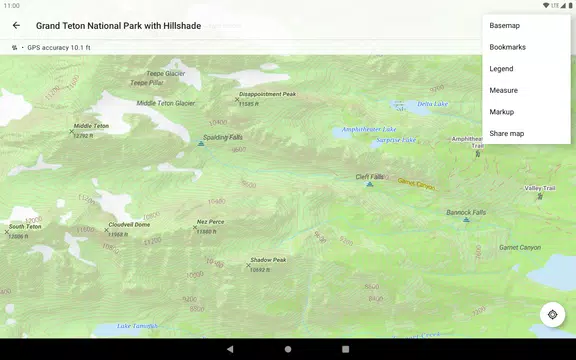576x360 pixels.
Task: Tap the 12792 ft elevation label
Action: click(83, 136)
